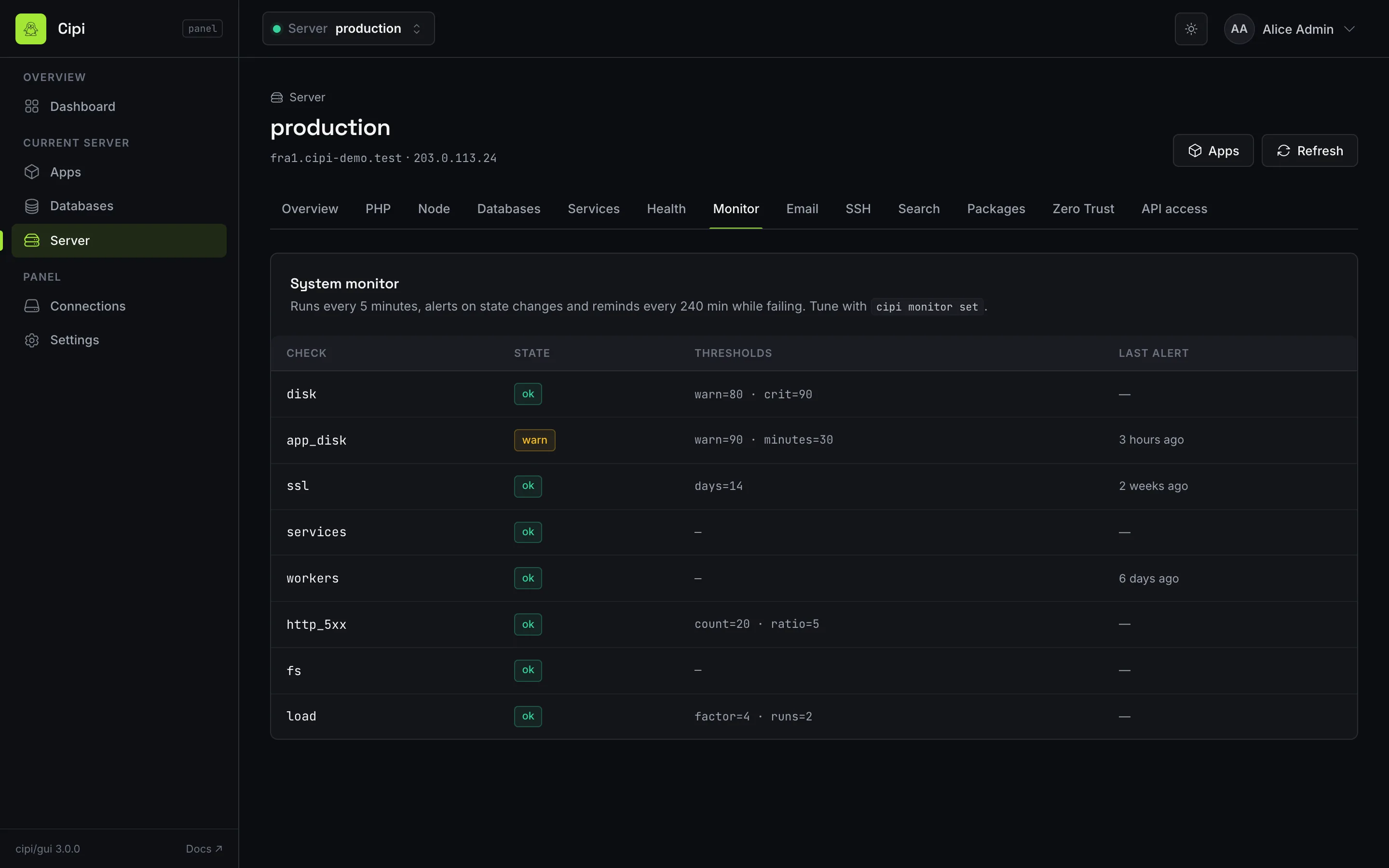This screenshot has width=1389, height=868.
Task: Click the 2 weeks ago last alert
Action: [1153, 486]
